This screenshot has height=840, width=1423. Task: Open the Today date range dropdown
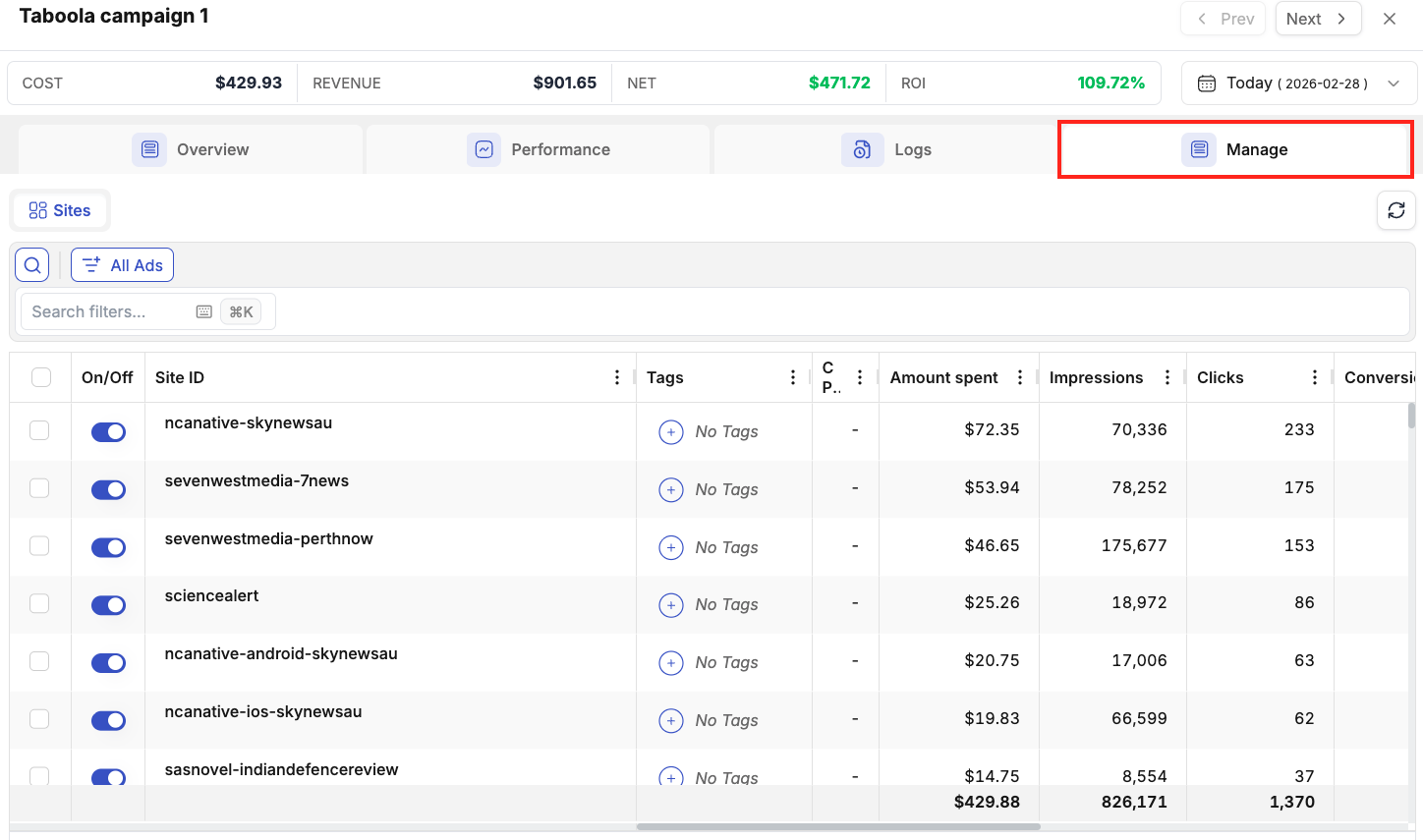click(x=1298, y=84)
